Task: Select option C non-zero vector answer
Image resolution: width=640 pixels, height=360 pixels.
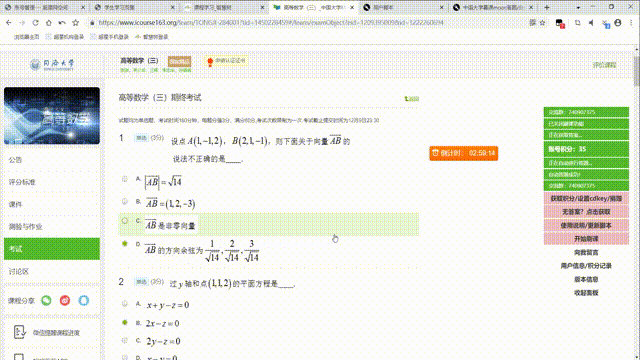Action: [x=125, y=221]
